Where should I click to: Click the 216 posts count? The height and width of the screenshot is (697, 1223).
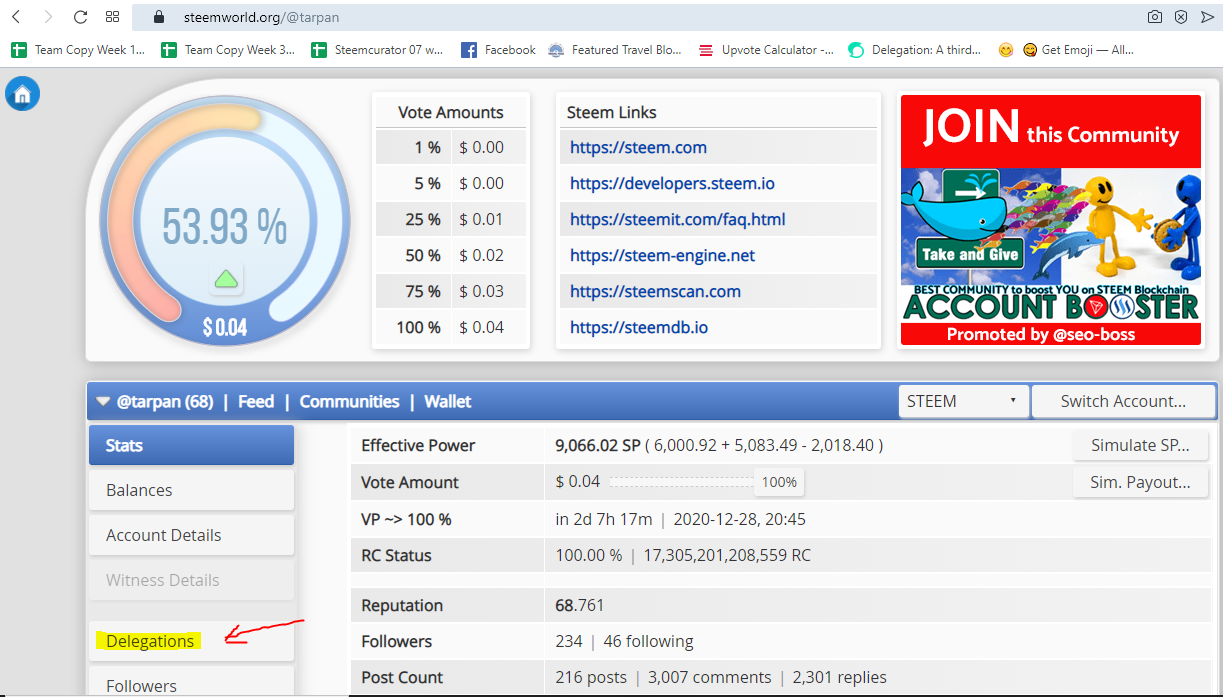(x=591, y=677)
